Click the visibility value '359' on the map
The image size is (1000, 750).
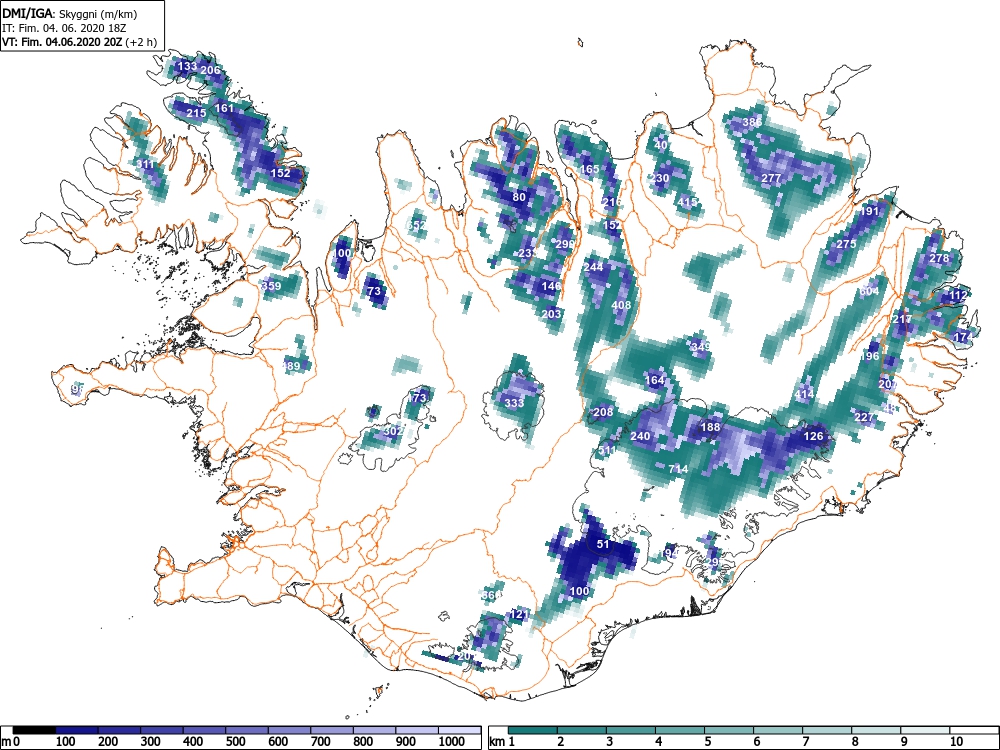pos(272,286)
